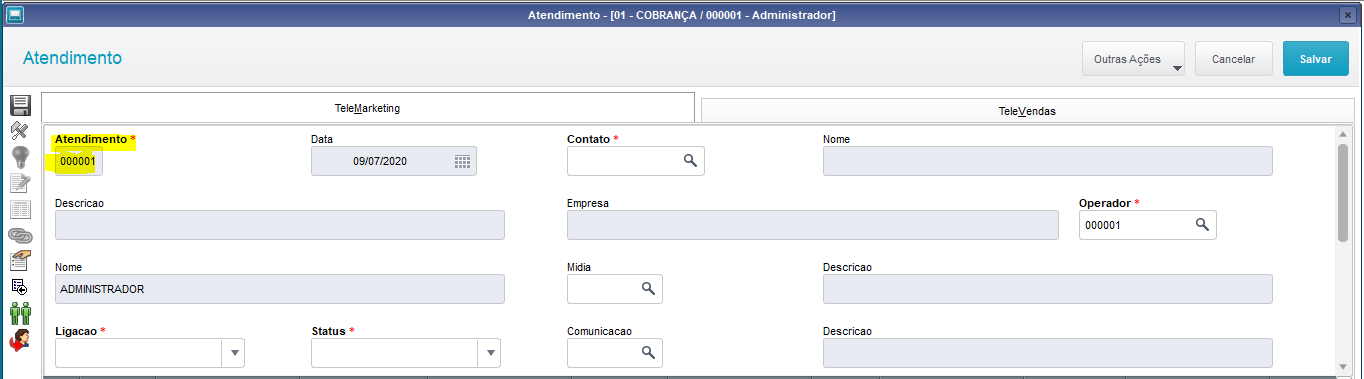Click the Nome field beside Contato

[x=1048, y=161]
